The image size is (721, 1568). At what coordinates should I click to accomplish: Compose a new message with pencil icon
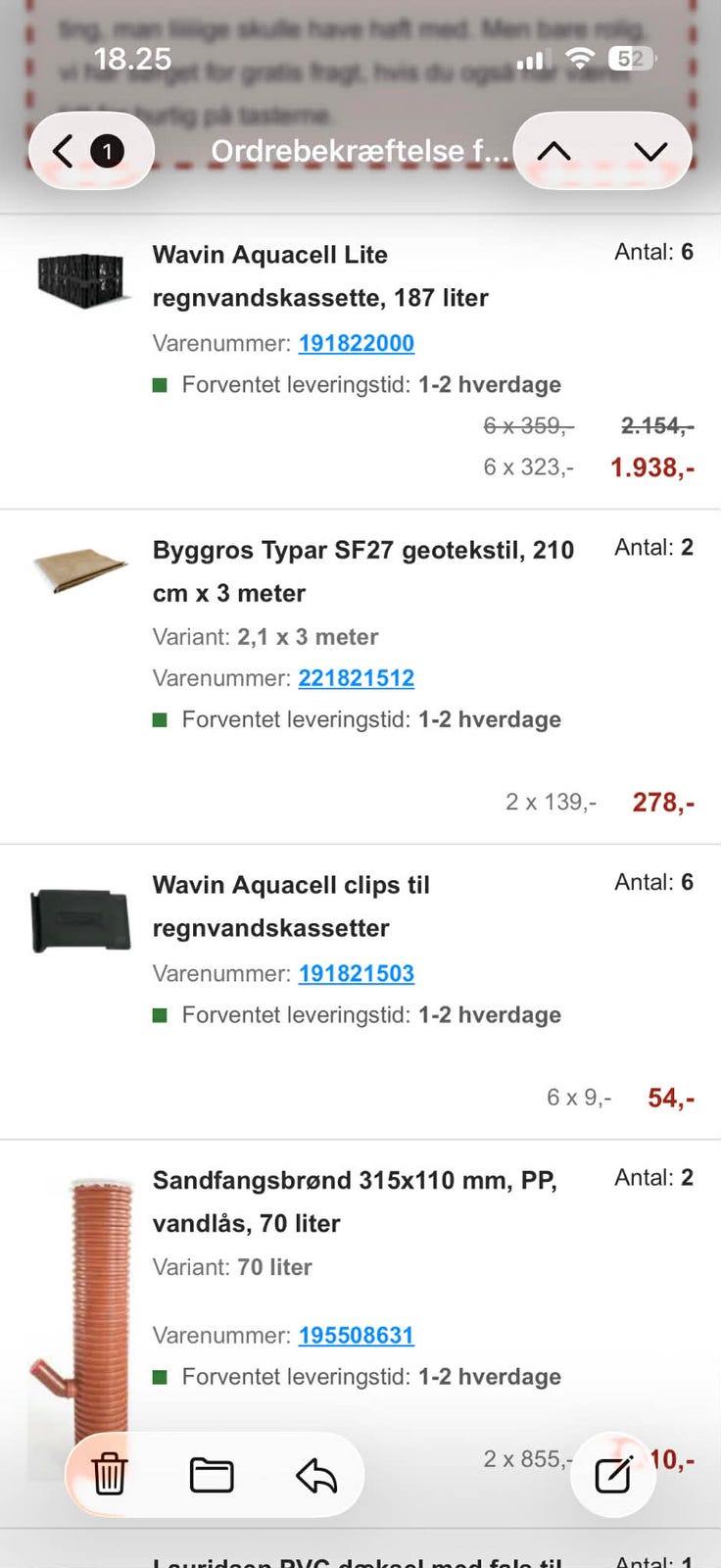(x=614, y=1474)
